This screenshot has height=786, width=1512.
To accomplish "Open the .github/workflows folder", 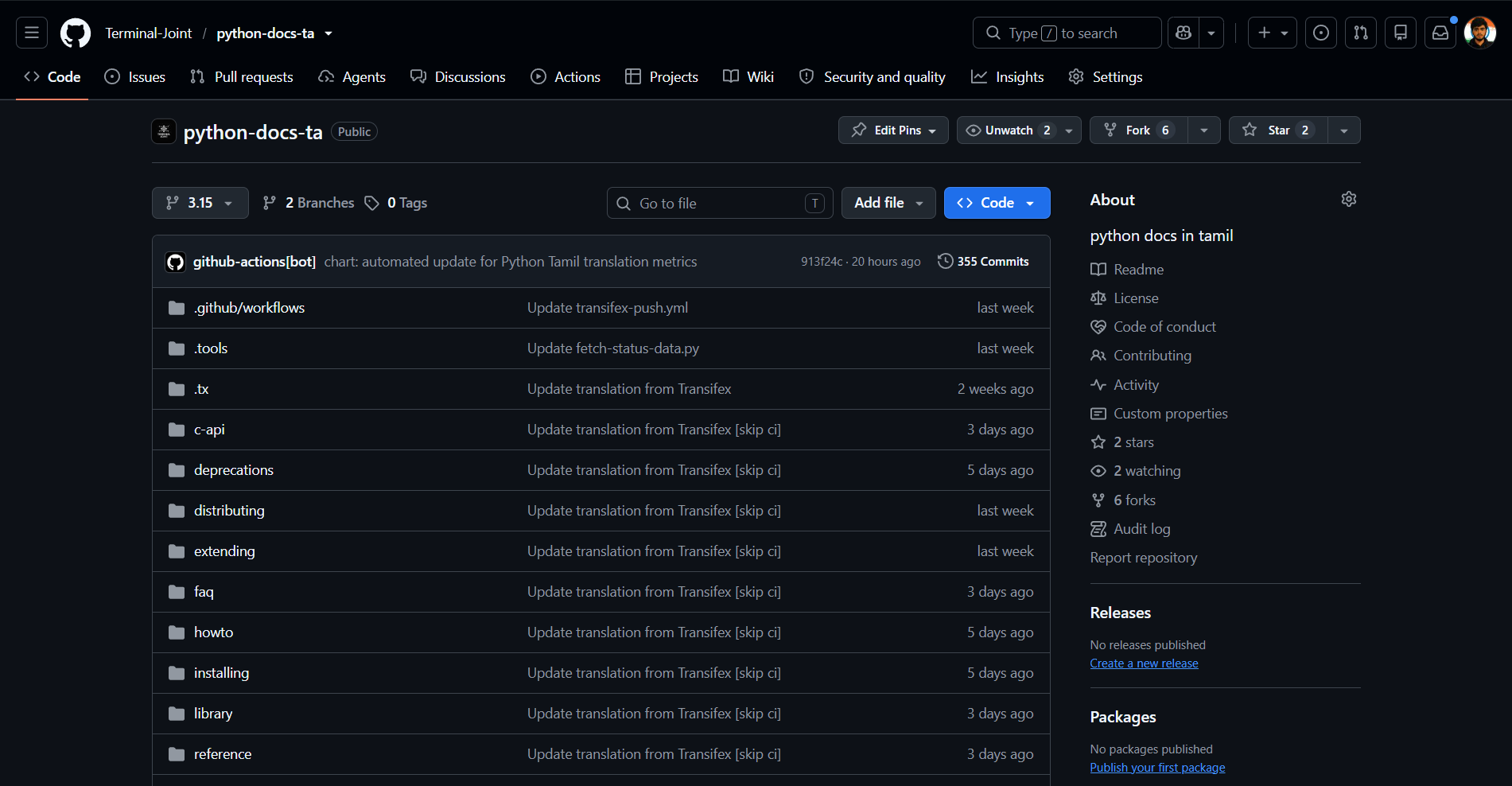I will click(x=249, y=308).
